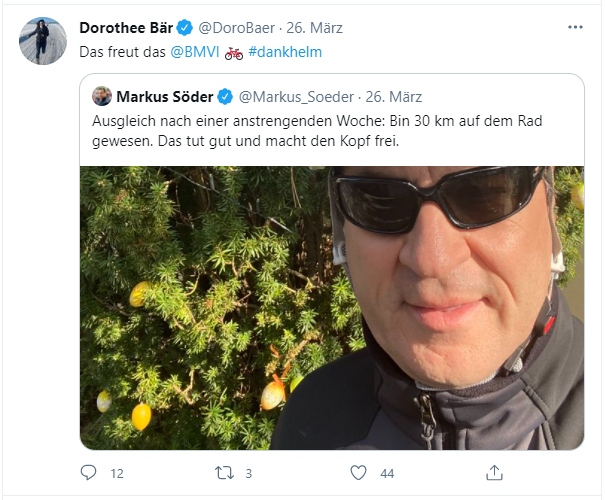Like the tweet with heart icon

(x=359, y=472)
